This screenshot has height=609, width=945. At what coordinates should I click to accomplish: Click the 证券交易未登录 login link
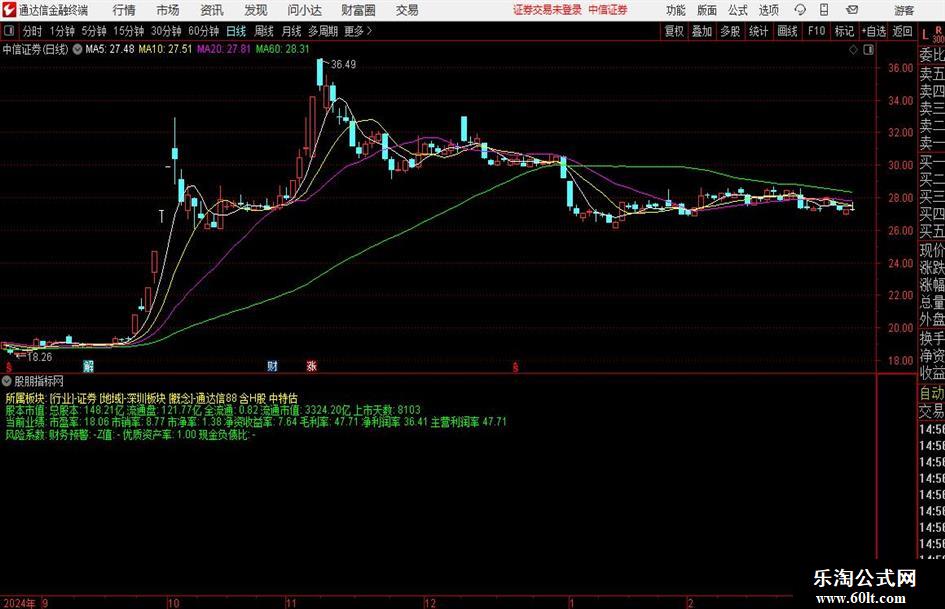[x=547, y=10]
